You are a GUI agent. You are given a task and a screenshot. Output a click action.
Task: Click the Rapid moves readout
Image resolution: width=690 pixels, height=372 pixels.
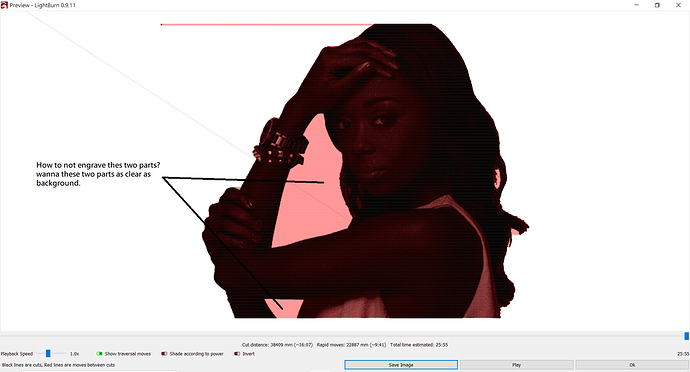pyautogui.click(x=352, y=345)
